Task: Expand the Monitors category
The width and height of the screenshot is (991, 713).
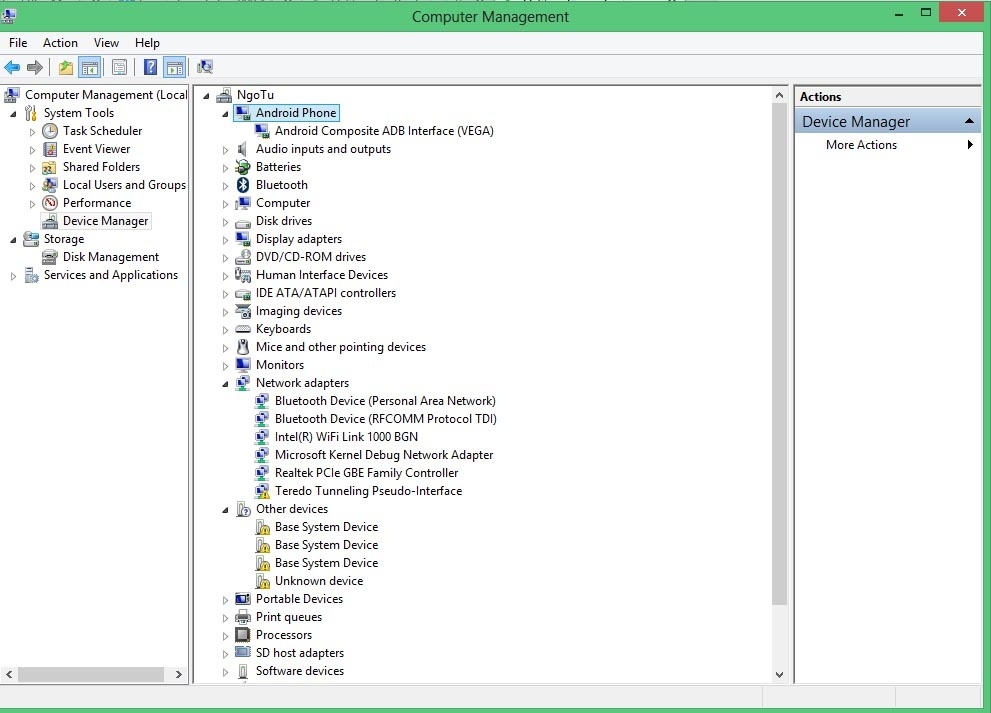Action: [x=225, y=366]
